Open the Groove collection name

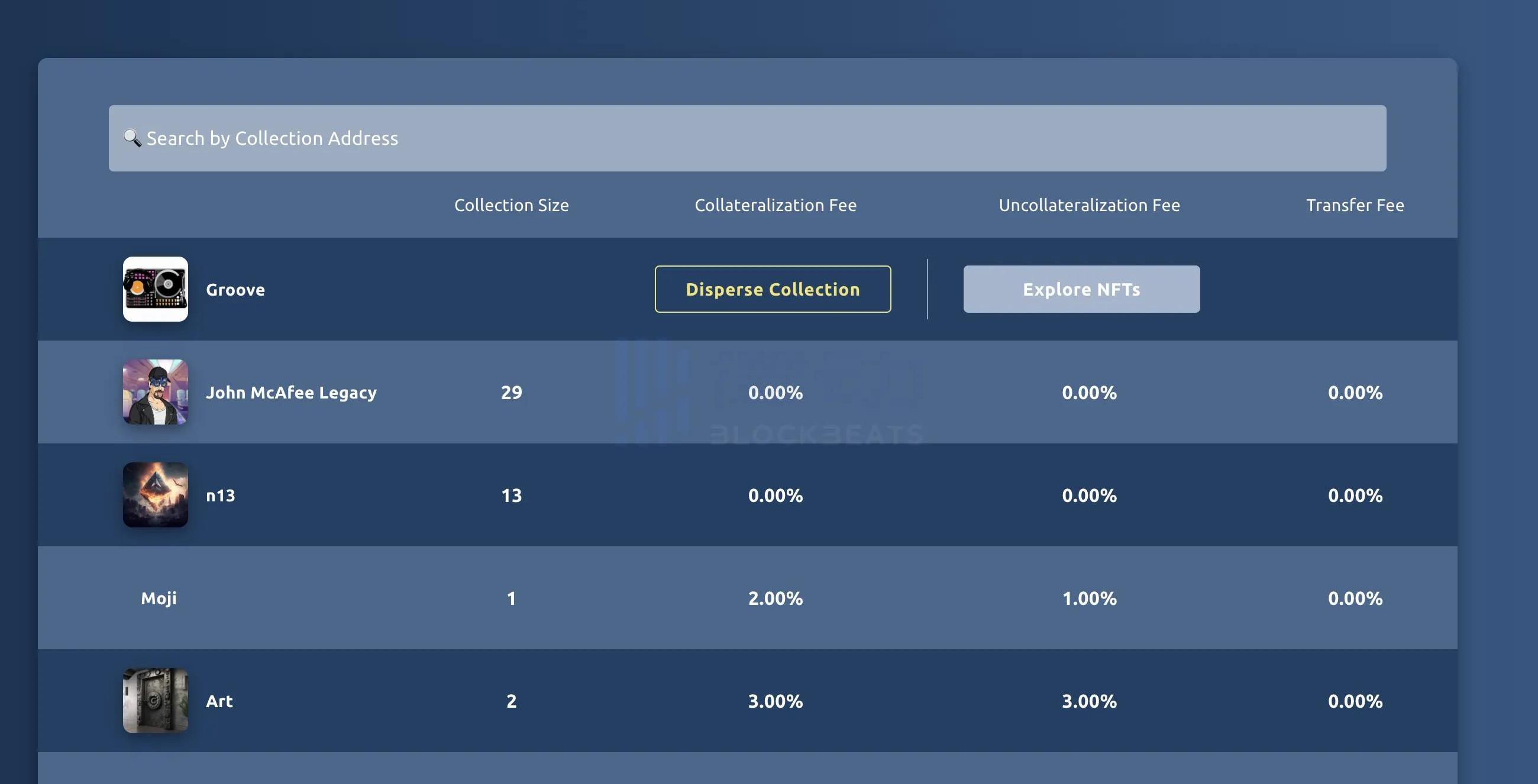coord(235,290)
